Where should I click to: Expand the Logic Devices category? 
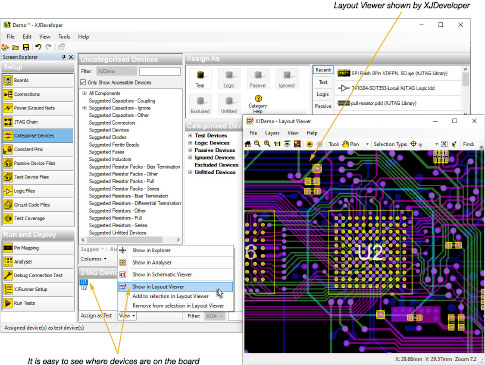pyautogui.click(x=190, y=143)
